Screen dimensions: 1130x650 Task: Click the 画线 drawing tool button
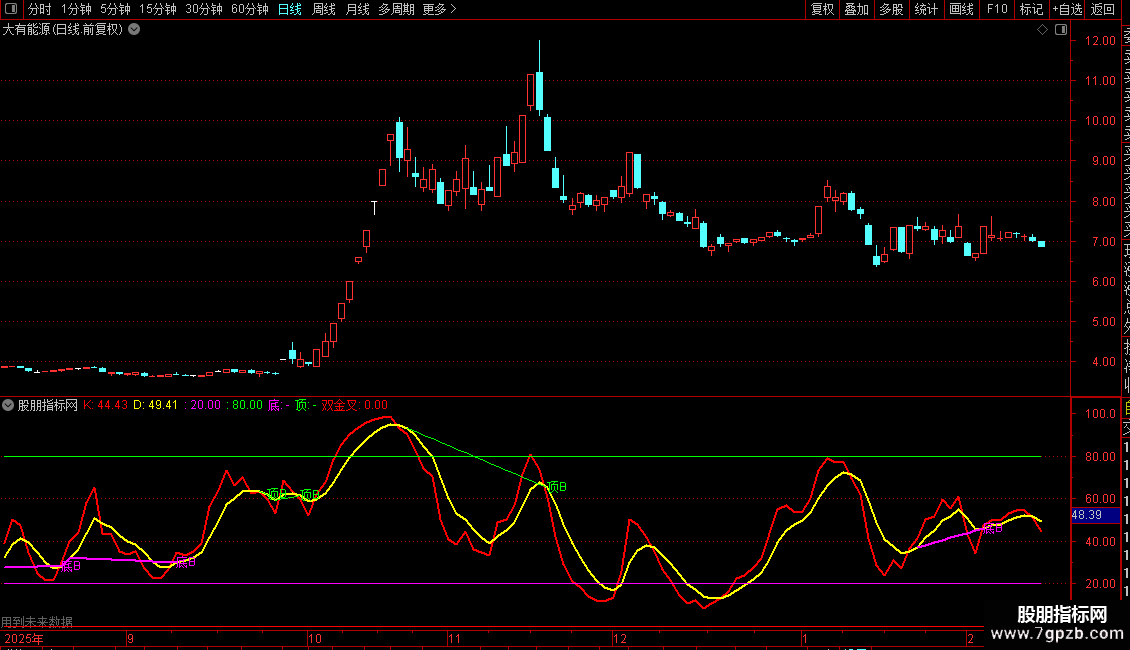[961, 10]
